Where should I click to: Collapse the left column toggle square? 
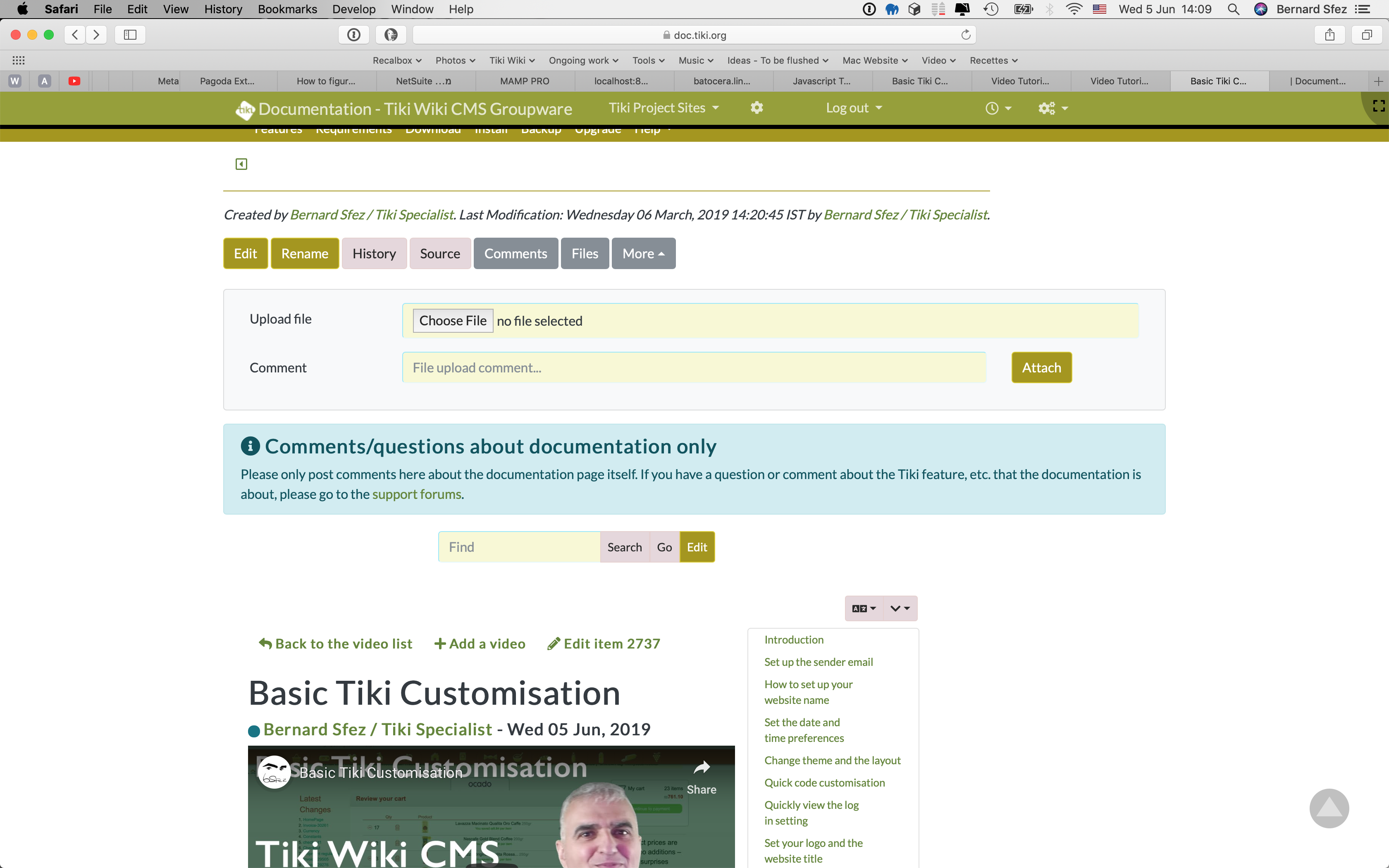[242, 164]
